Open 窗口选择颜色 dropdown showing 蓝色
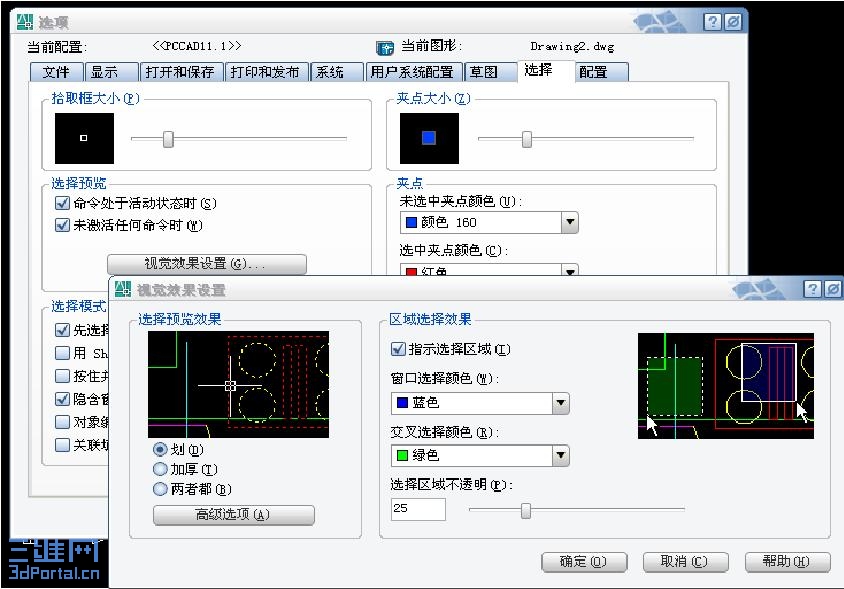Image resolution: width=844 pixels, height=589 pixels. tap(480, 403)
